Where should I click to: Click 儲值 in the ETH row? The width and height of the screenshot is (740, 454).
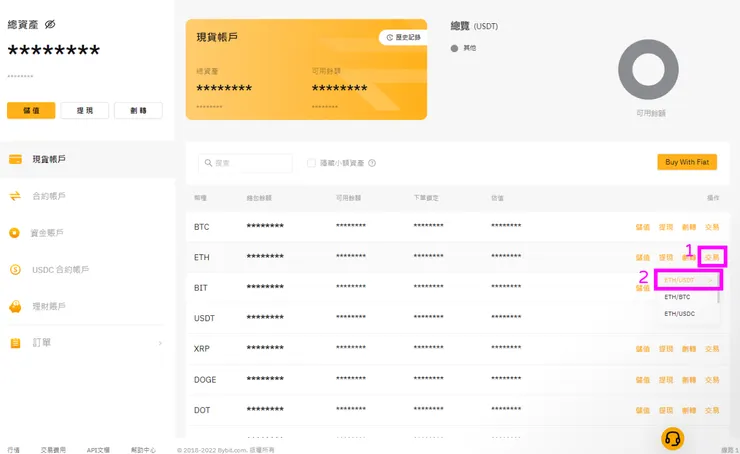(642, 257)
